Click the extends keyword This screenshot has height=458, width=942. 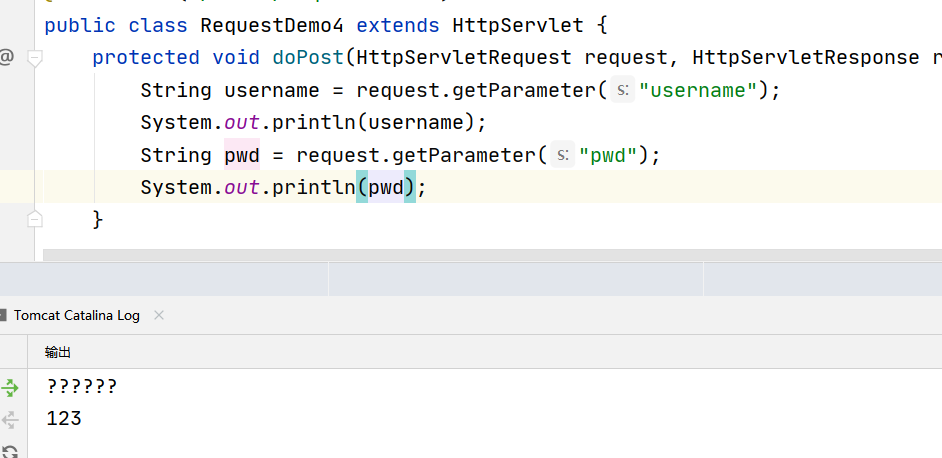coord(398,26)
